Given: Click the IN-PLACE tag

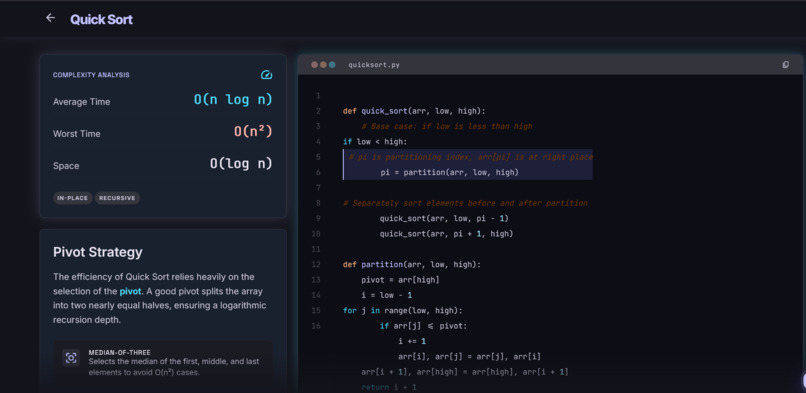Looking at the screenshot, I should pyautogui.click(x=72, y=198).
